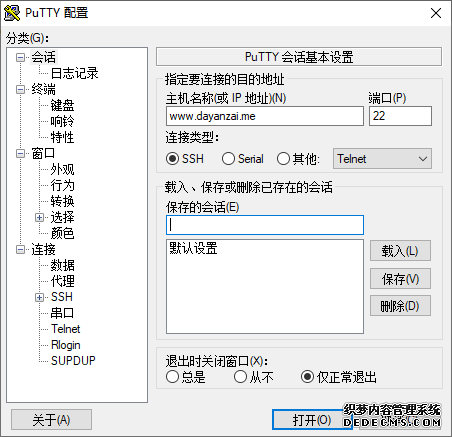Expand the SSH tree node

point(39,298)
